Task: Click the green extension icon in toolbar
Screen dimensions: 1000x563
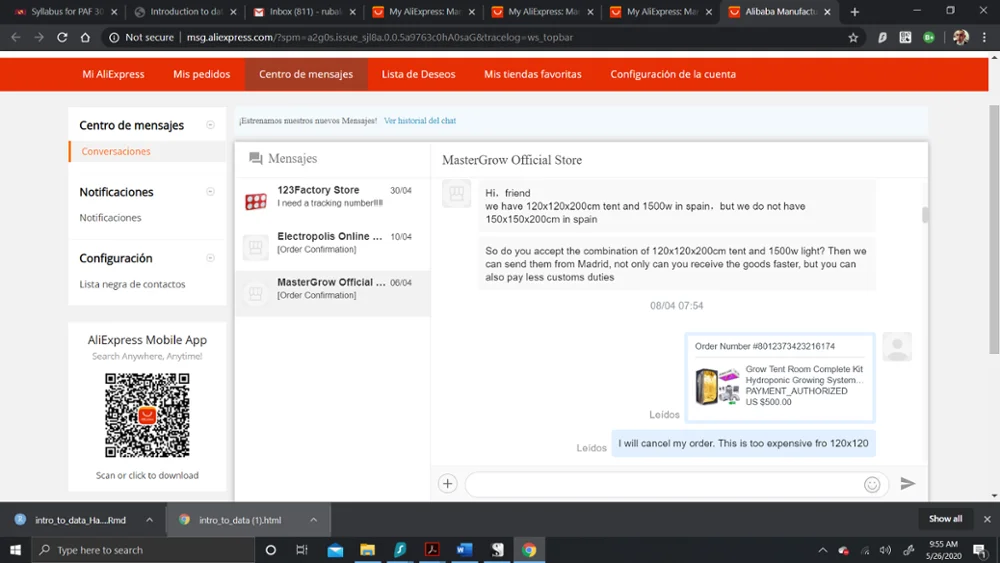Action: (929, 38)
